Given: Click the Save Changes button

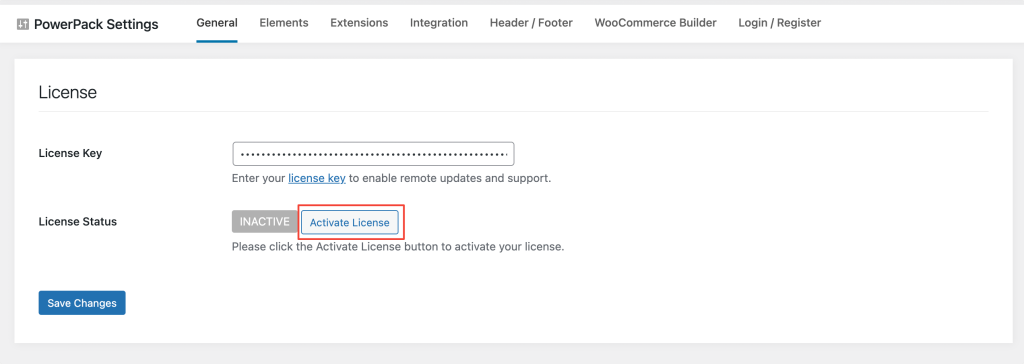Looking at the screenshot, I should coord(82,303).
